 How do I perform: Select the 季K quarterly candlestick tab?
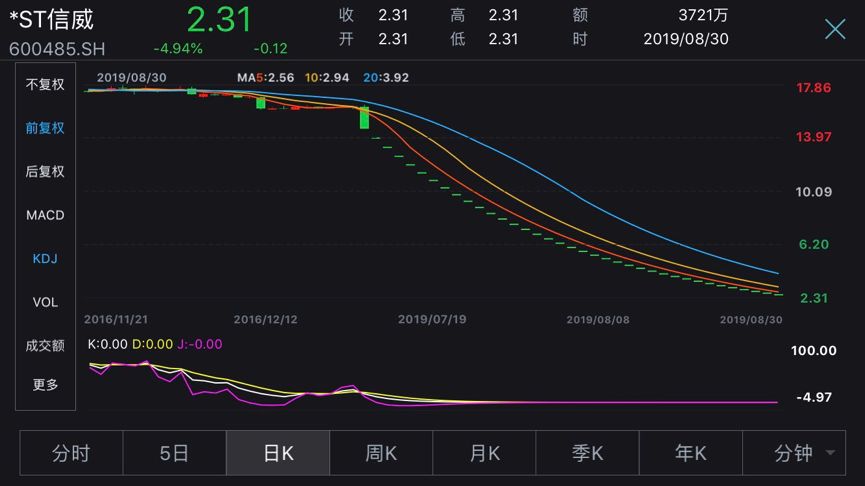click(588, 453)
